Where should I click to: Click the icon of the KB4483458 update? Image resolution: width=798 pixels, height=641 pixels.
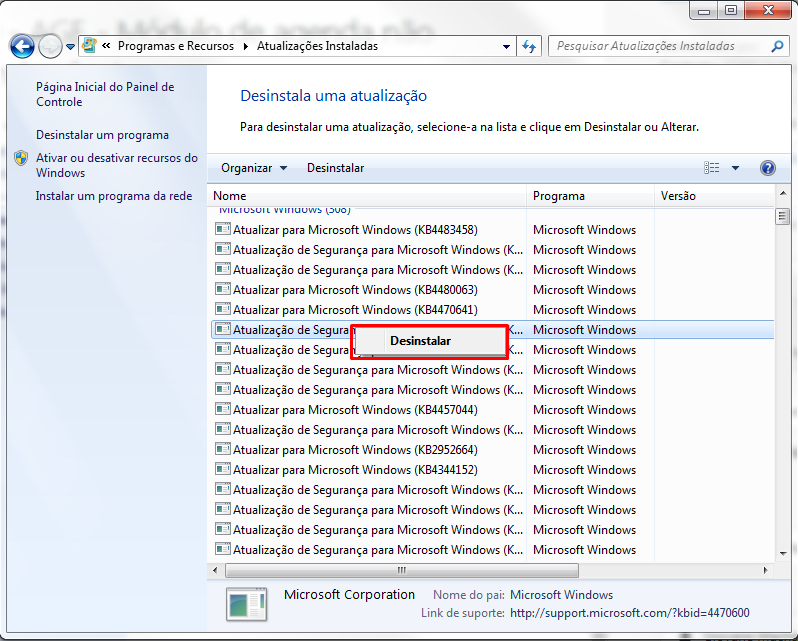click(x=222, y=229)
